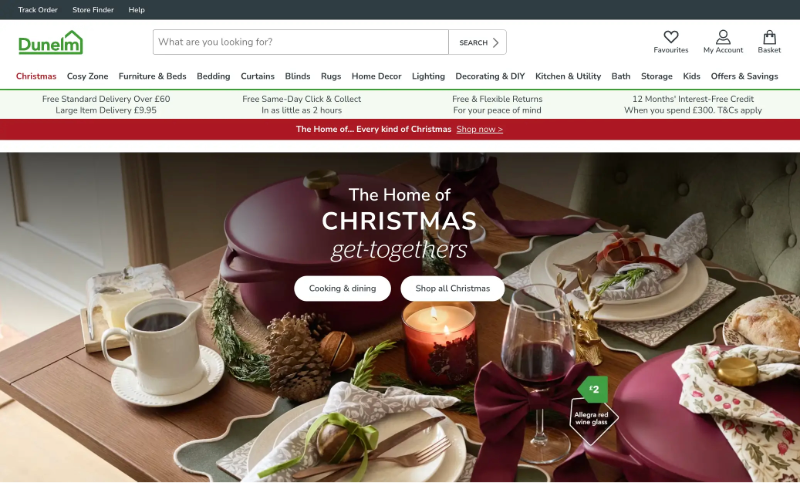Go to Track Order
This screenshot has width=800, height=483.
coord(38,10)
